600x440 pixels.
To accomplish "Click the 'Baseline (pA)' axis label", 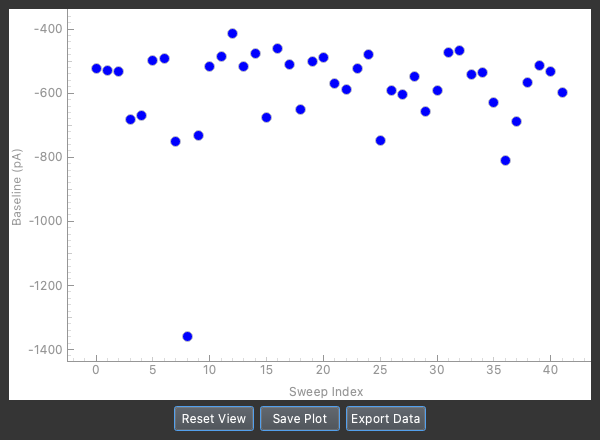I will 16,187.
